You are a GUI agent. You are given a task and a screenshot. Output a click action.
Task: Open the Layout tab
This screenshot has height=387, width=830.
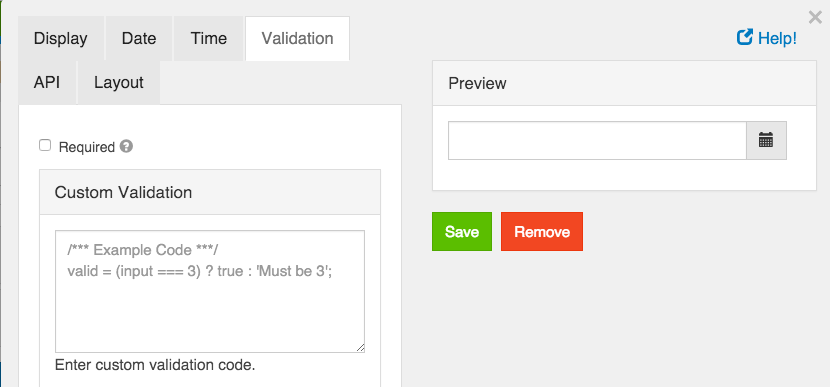tap(119, 83)
